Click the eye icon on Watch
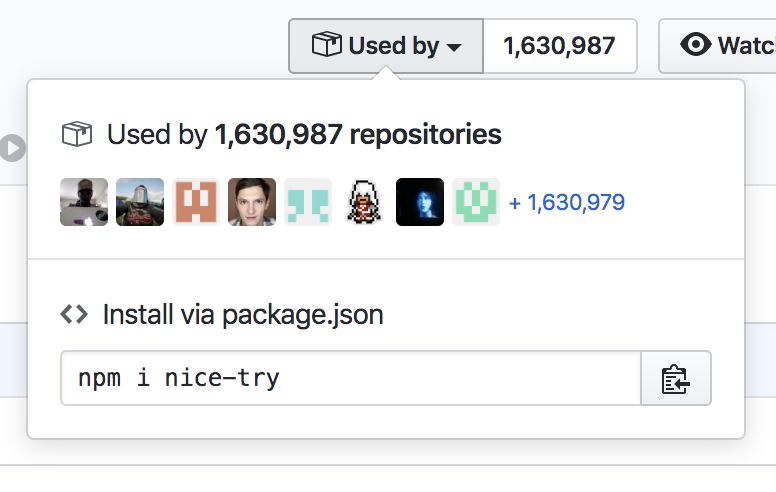Screen dimensions: 776x492 [x=695, y=45]
